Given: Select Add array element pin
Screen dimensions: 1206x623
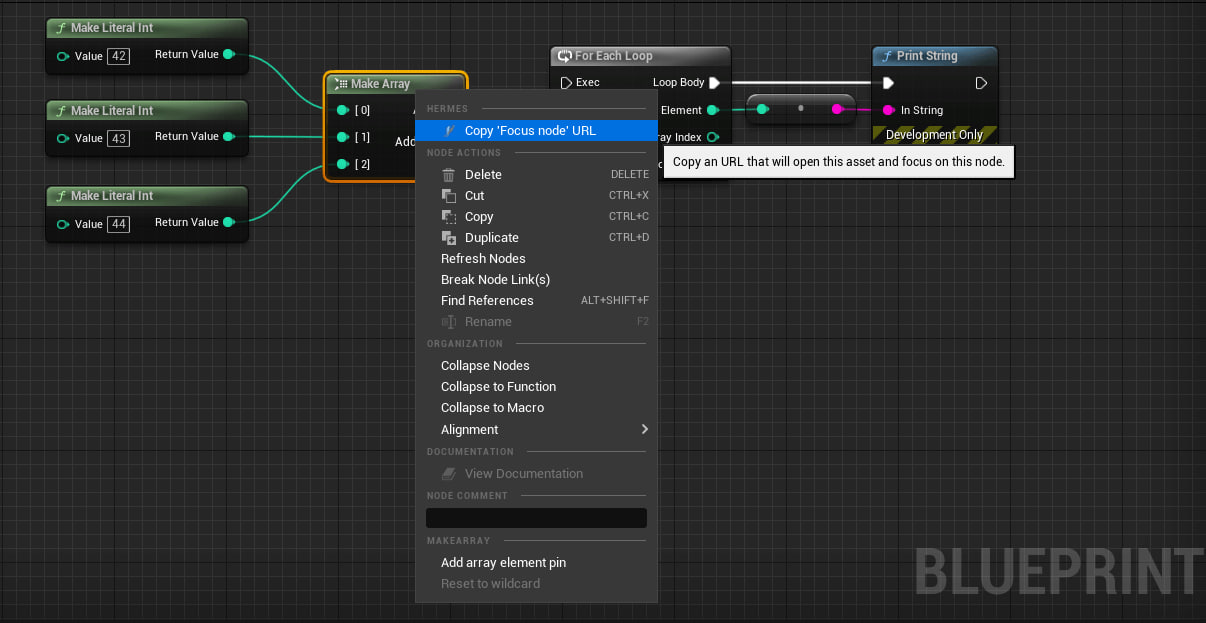Looking at the screenshot, I should [503, 563].
